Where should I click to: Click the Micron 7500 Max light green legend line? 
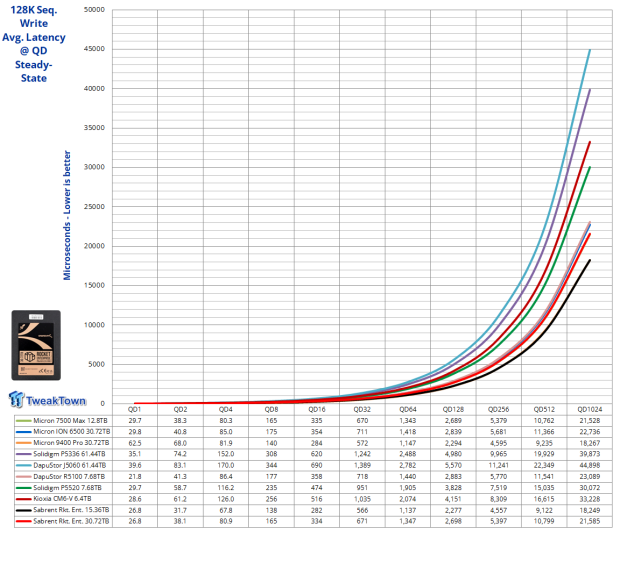point(23,420)
